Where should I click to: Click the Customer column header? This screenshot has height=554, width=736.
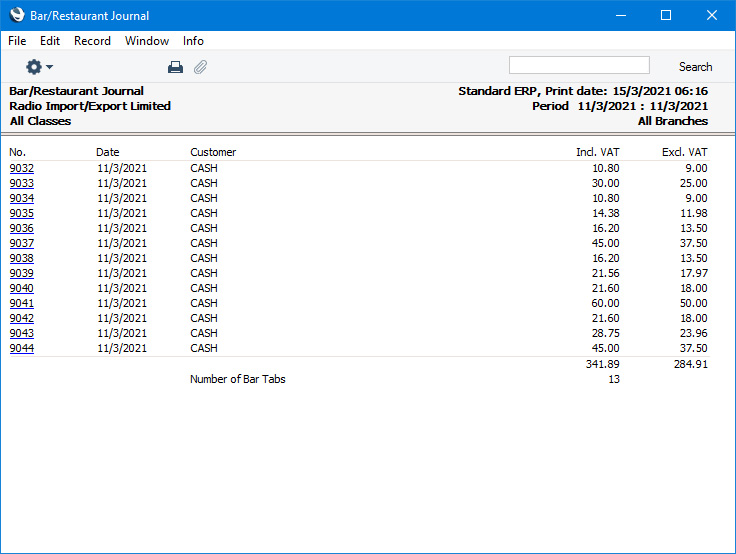[213, 152]
